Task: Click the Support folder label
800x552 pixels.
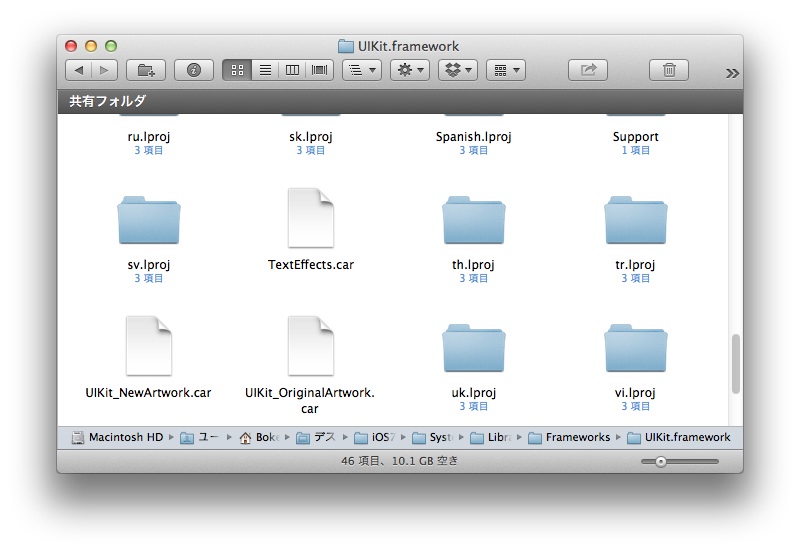Action: coord(636,137)
